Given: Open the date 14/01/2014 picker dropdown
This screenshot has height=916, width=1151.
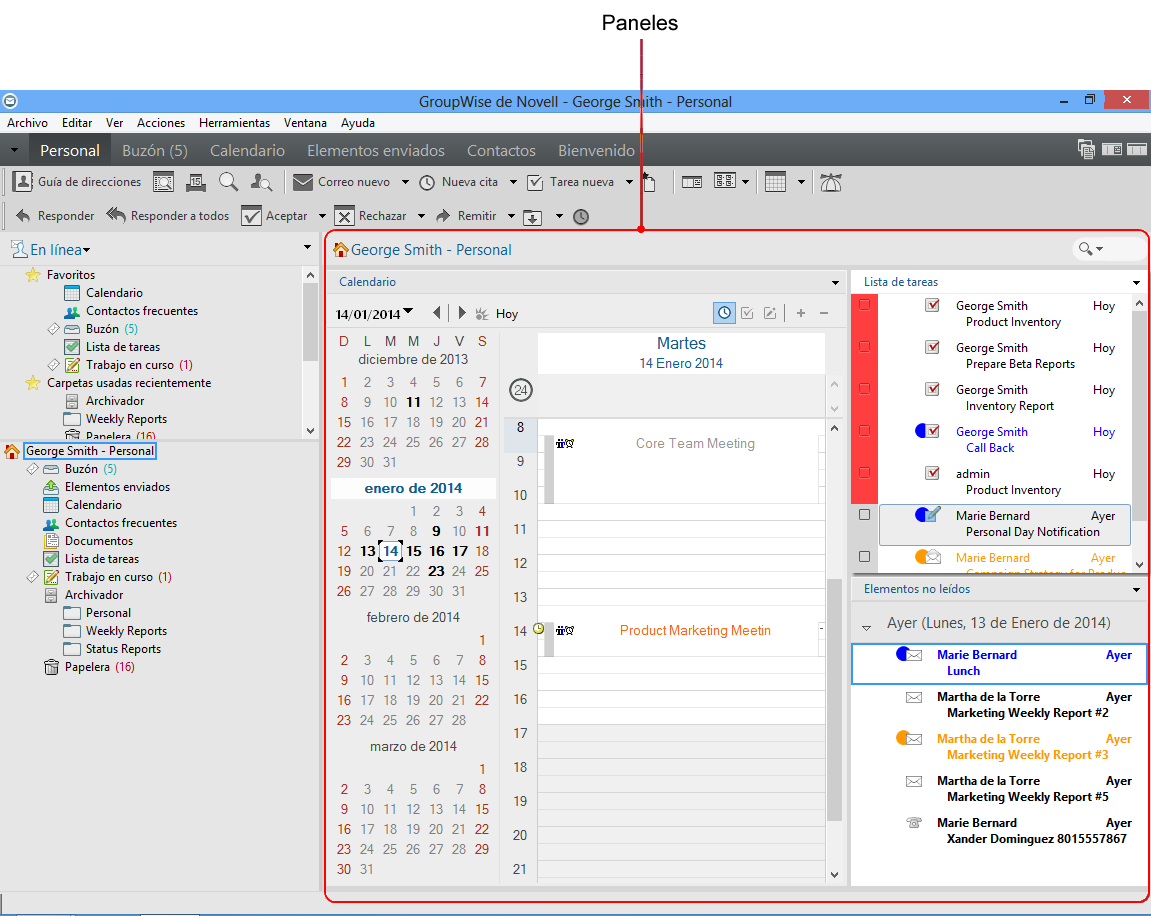Looking at the screenshot, I should (x=408, y=311).
